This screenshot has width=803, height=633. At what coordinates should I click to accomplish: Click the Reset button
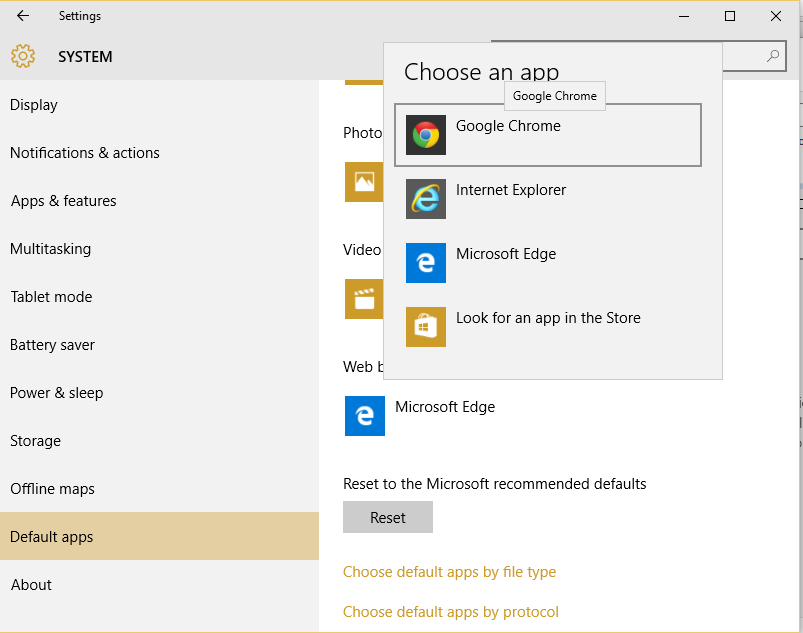tap(388, 517)
